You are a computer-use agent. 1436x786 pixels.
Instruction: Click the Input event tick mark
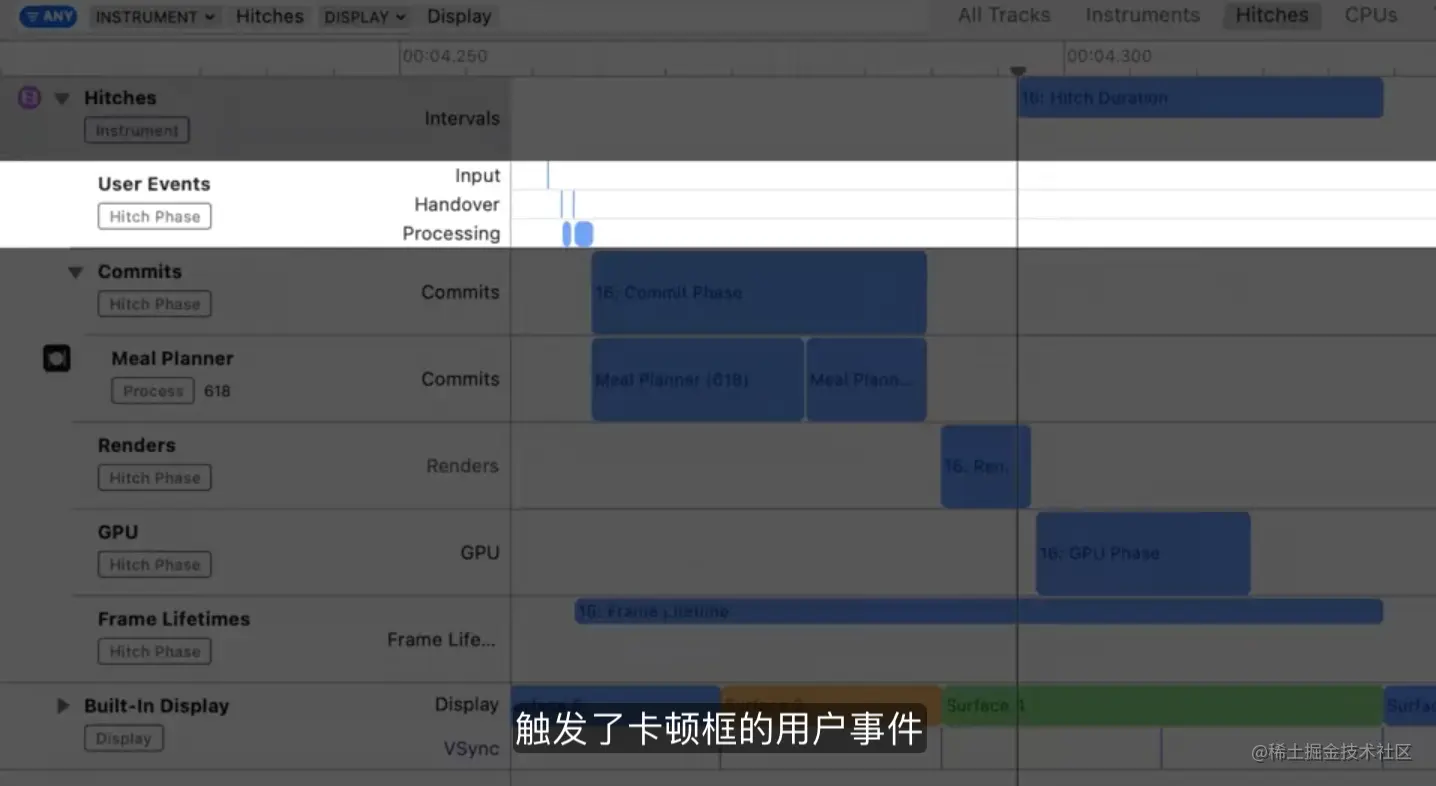click(x=547, y=175)
